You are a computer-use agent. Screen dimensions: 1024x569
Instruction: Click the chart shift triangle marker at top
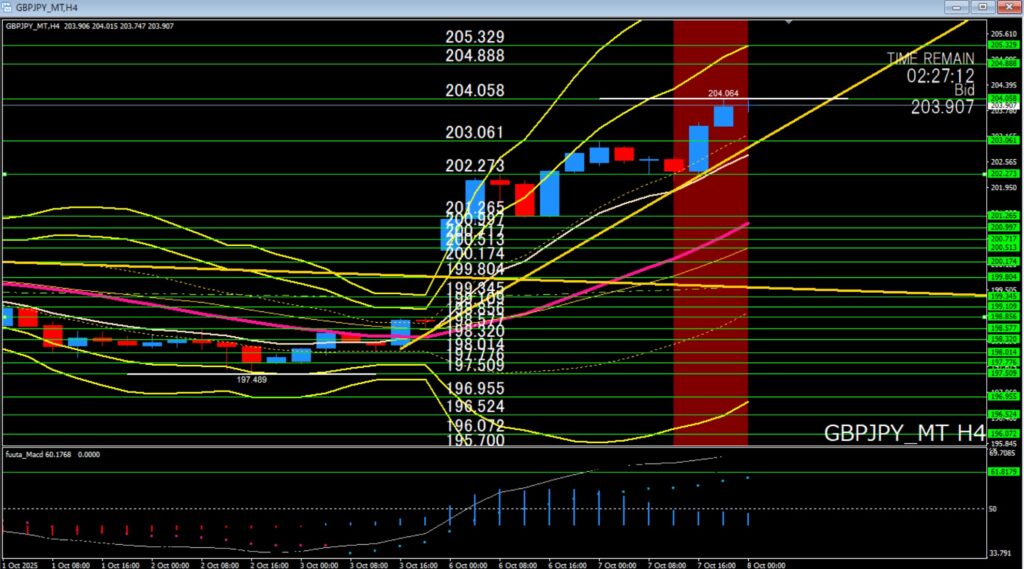[791, 21]
